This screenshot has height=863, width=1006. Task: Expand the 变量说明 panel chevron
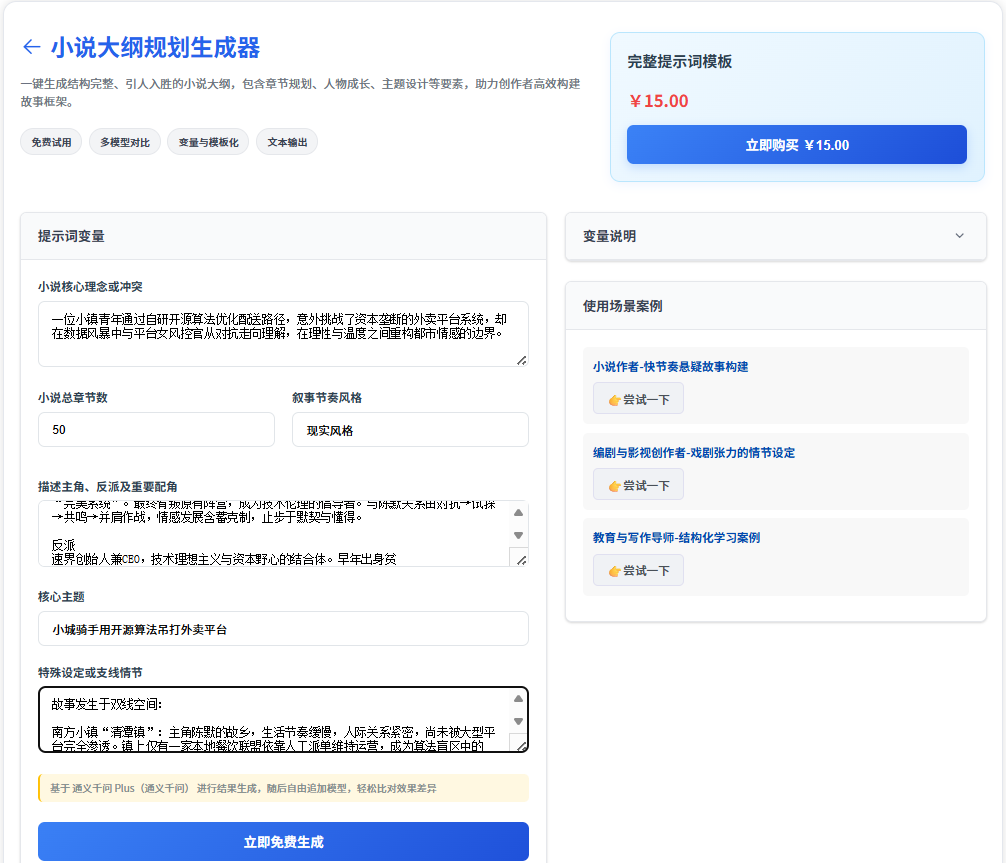point(959,236)
